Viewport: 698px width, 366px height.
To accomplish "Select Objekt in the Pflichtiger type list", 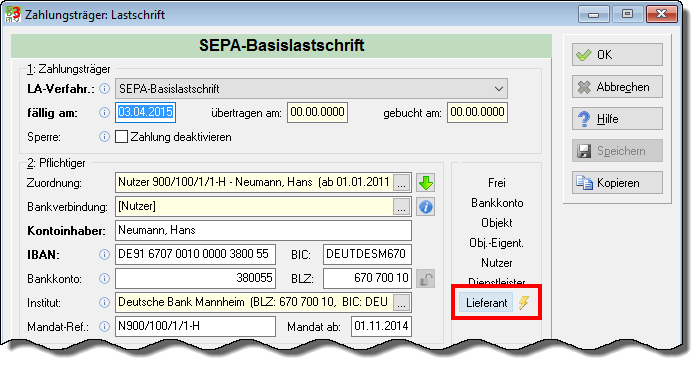I will (x=497, y=223).
